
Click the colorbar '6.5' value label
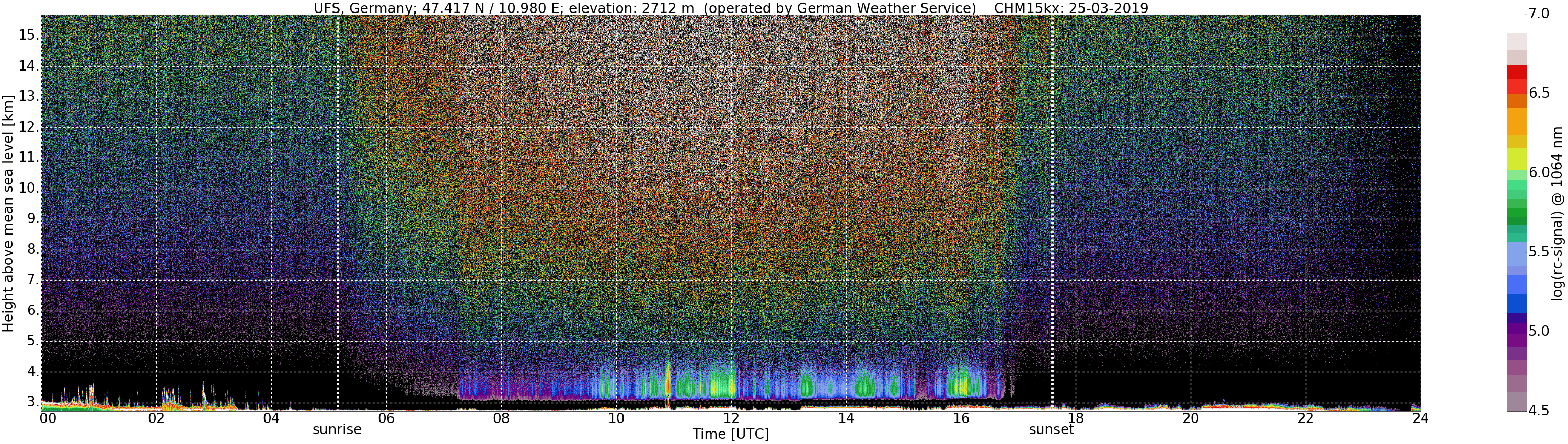click(x=1540, y=93)
